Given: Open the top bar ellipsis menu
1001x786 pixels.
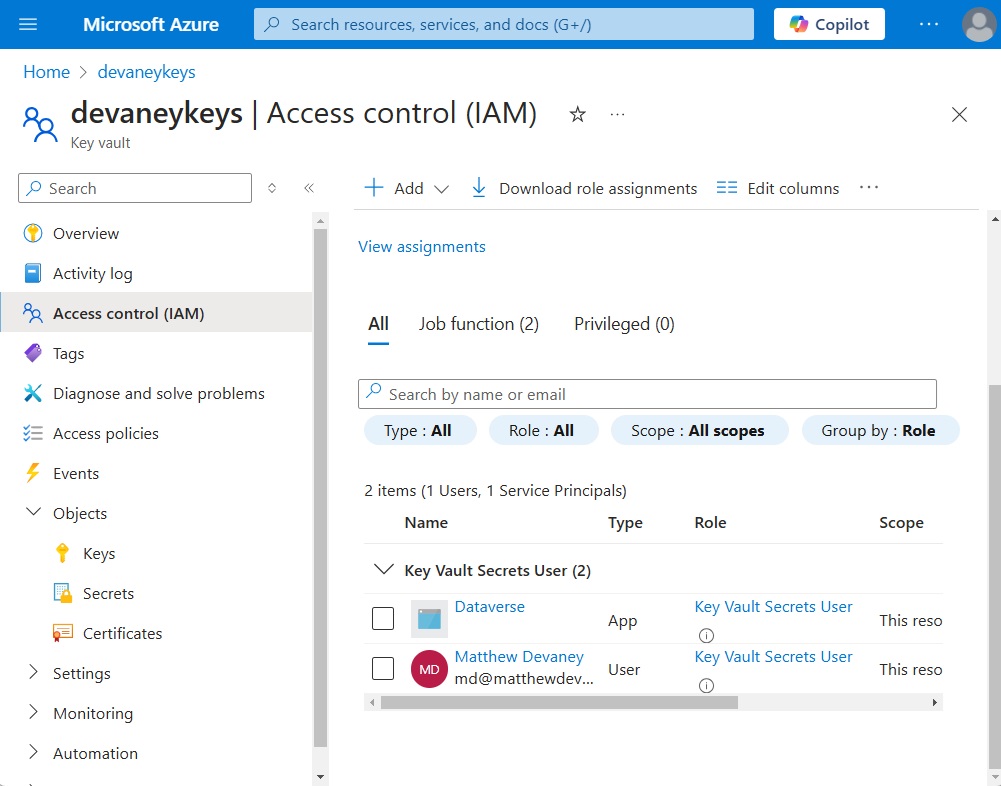Looking at the screenshot, I should pos(929,24).
